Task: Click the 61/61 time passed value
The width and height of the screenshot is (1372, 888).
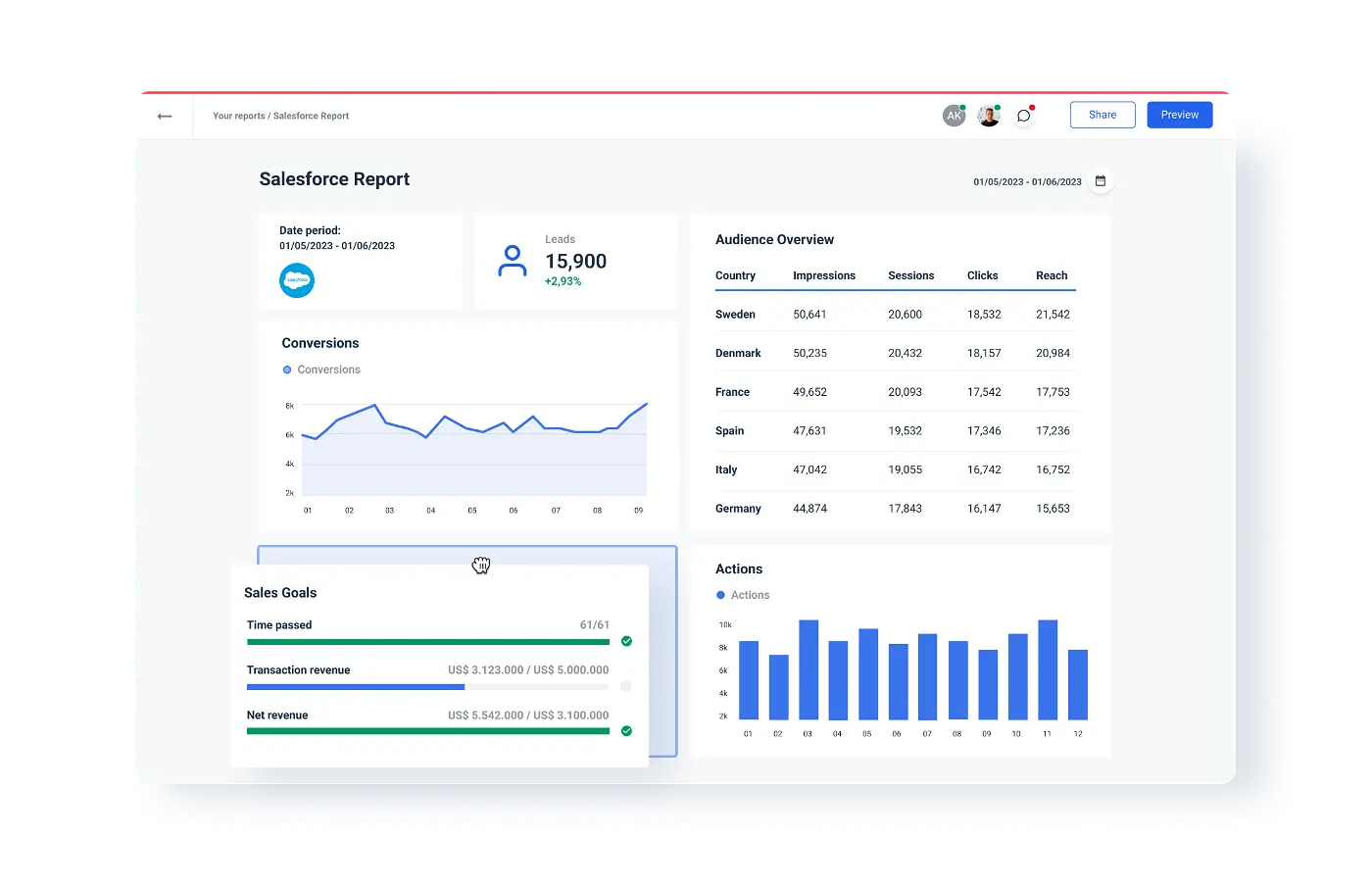Action: tap(595, 625)
